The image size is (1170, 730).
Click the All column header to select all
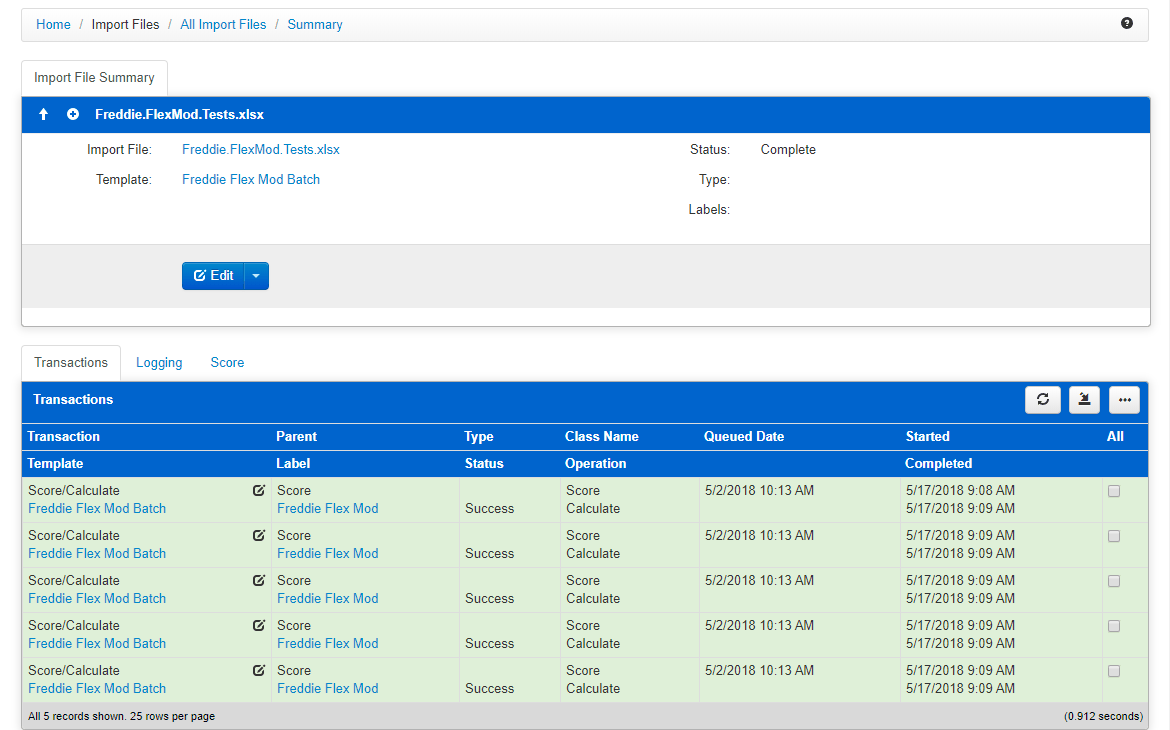point(1115,437)
